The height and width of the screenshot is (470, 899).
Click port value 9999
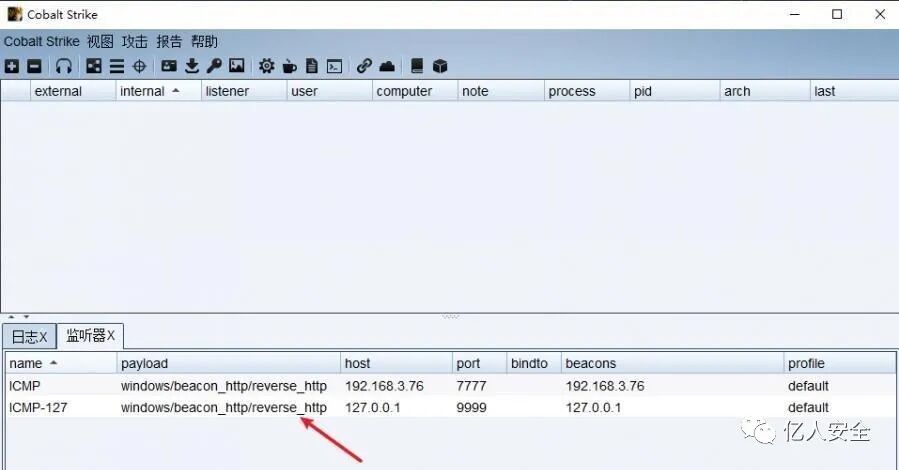tap(471, 408)
